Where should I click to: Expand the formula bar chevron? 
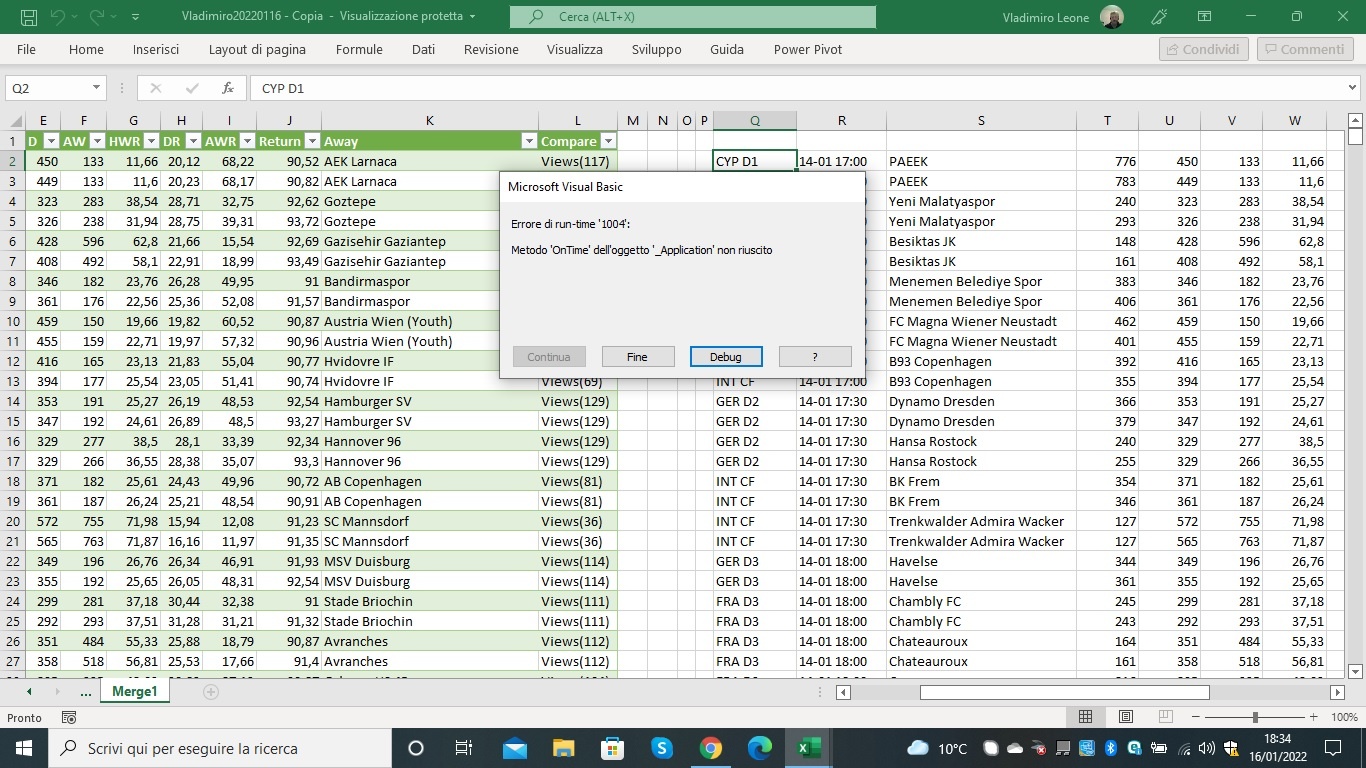point(1352,88)
